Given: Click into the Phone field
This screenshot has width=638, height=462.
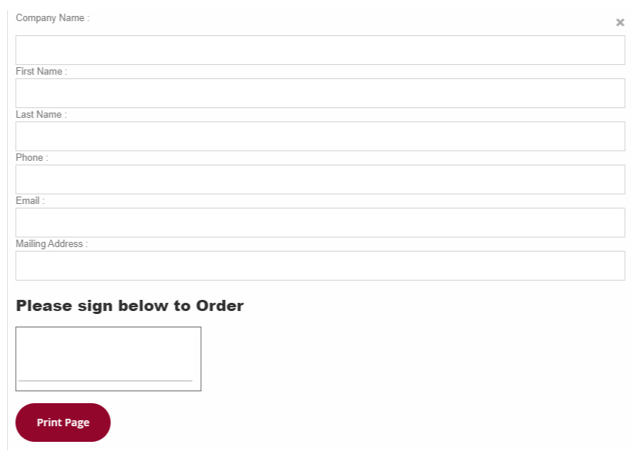Looking at the screenshot, I should [x=320, y=179].
